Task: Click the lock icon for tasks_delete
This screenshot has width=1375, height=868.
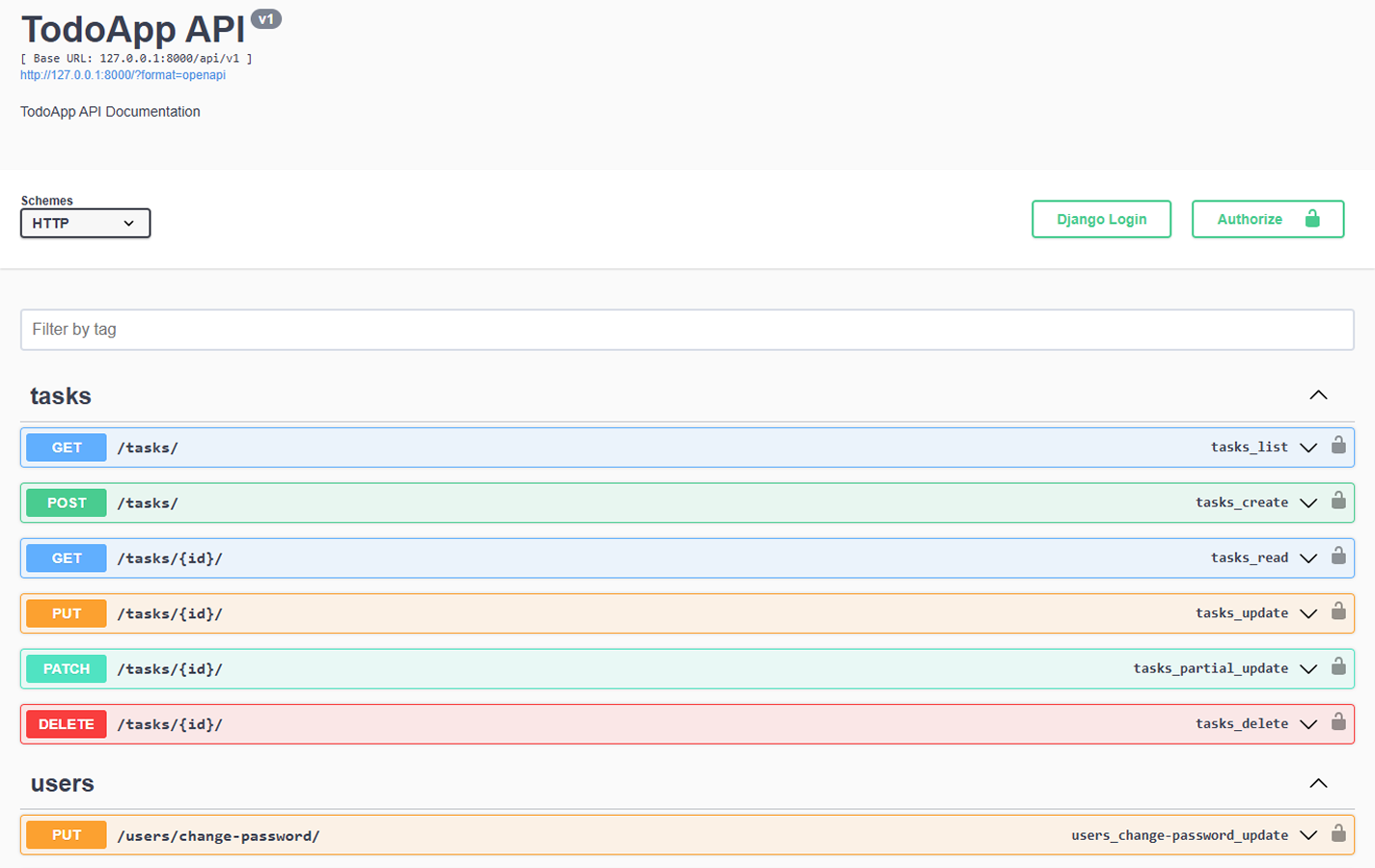Action: (1338, 723)
